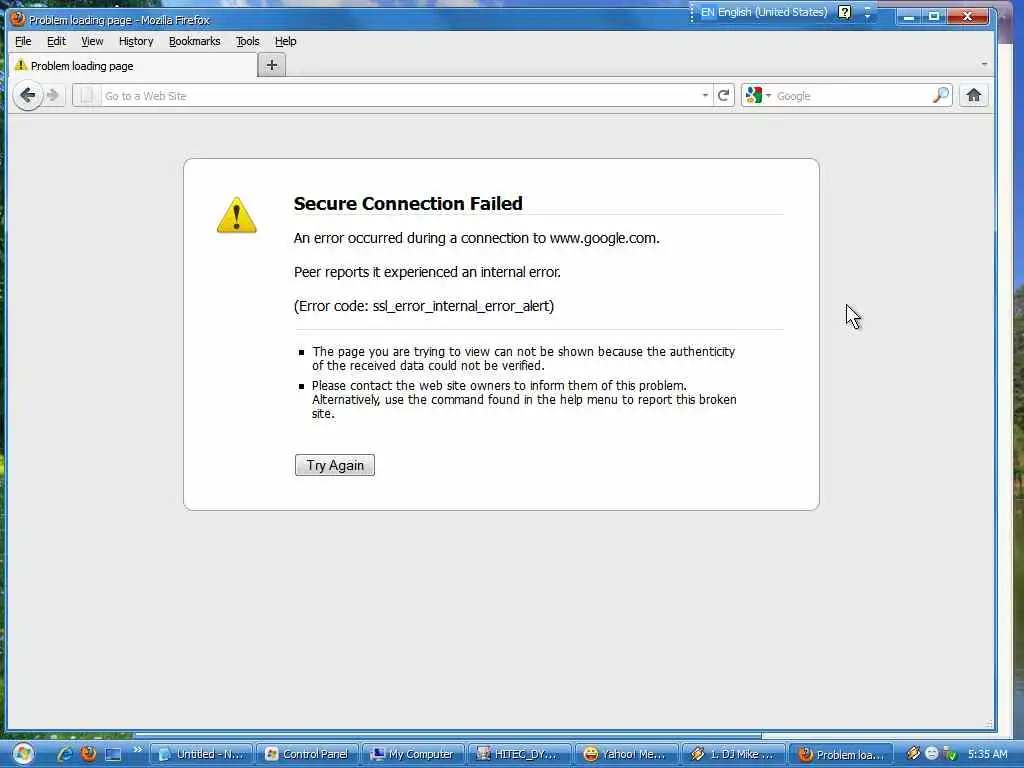Image resolution: width=1024 pixels, height=768 pixels.
Task: Click the Try Again button
Action: click(x=335, y=465)
